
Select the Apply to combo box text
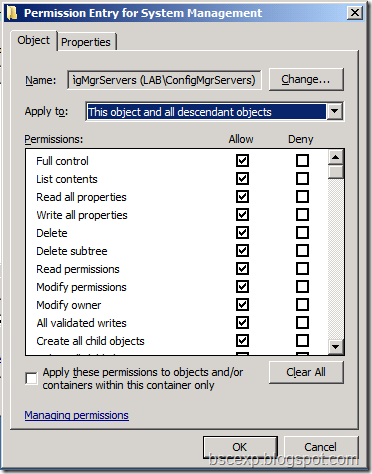(x=206, y=112)
